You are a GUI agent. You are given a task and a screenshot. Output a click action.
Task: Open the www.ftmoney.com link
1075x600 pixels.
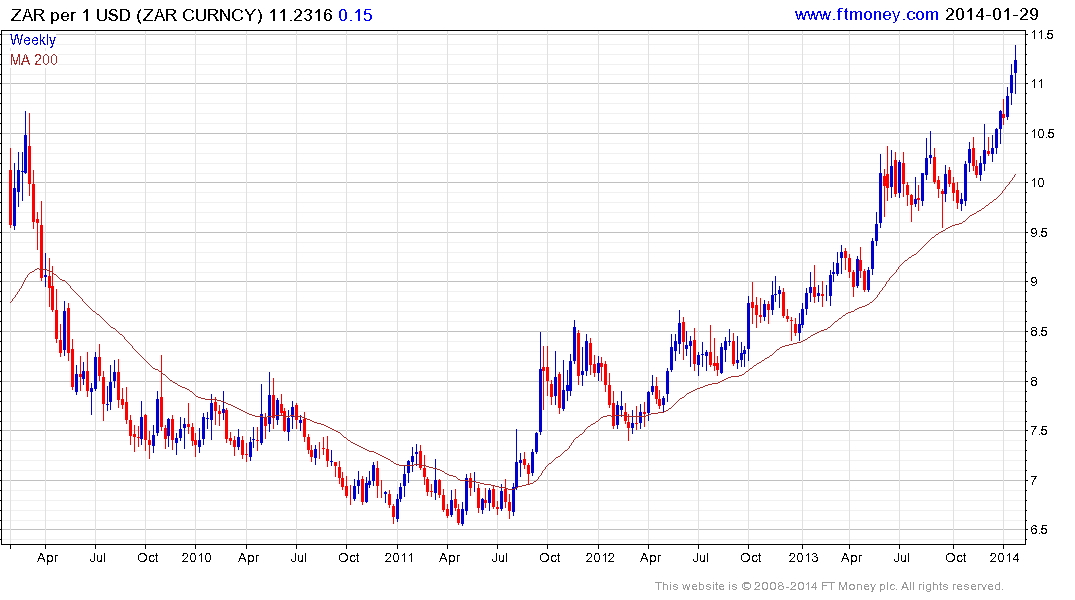(x=866, y=14)
